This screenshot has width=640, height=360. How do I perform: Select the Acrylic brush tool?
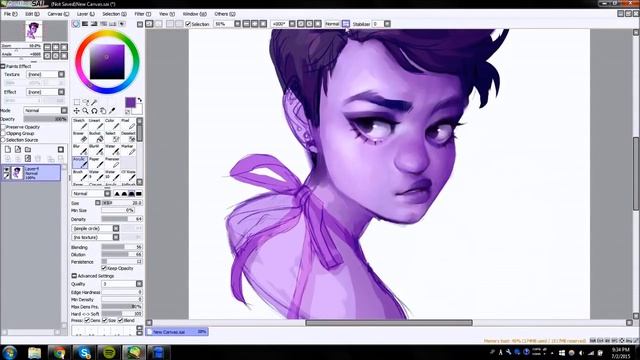(80, 162)
